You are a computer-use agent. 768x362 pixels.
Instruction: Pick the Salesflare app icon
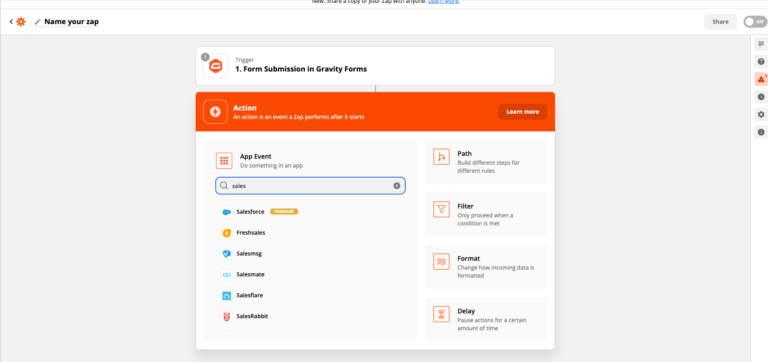226,296
